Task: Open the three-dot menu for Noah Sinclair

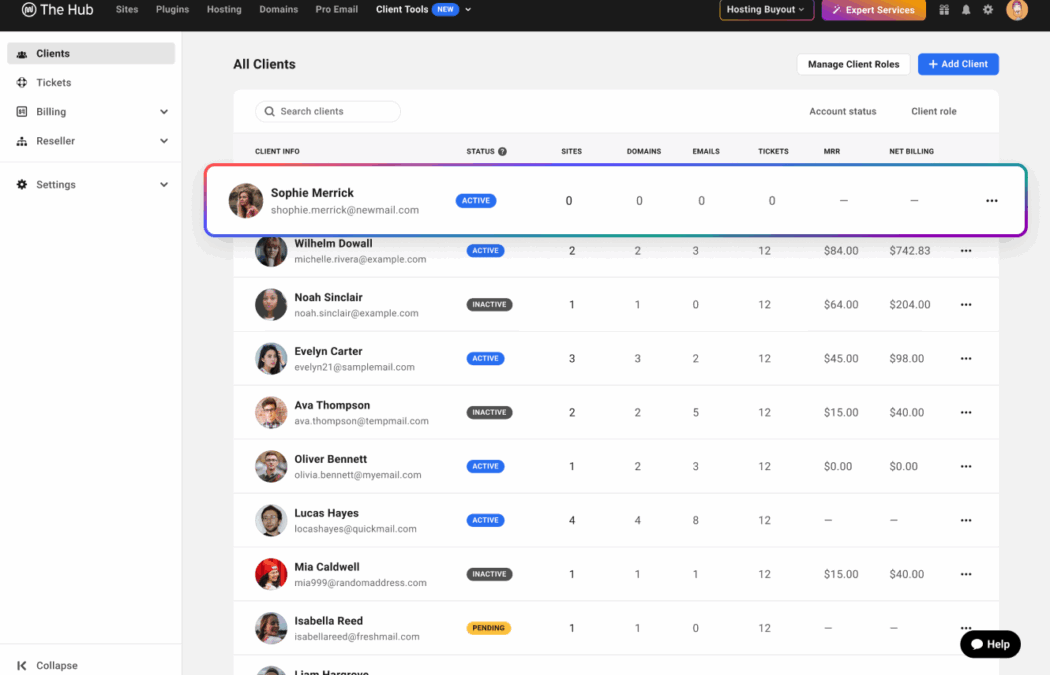Action: (x=965, y=305)
